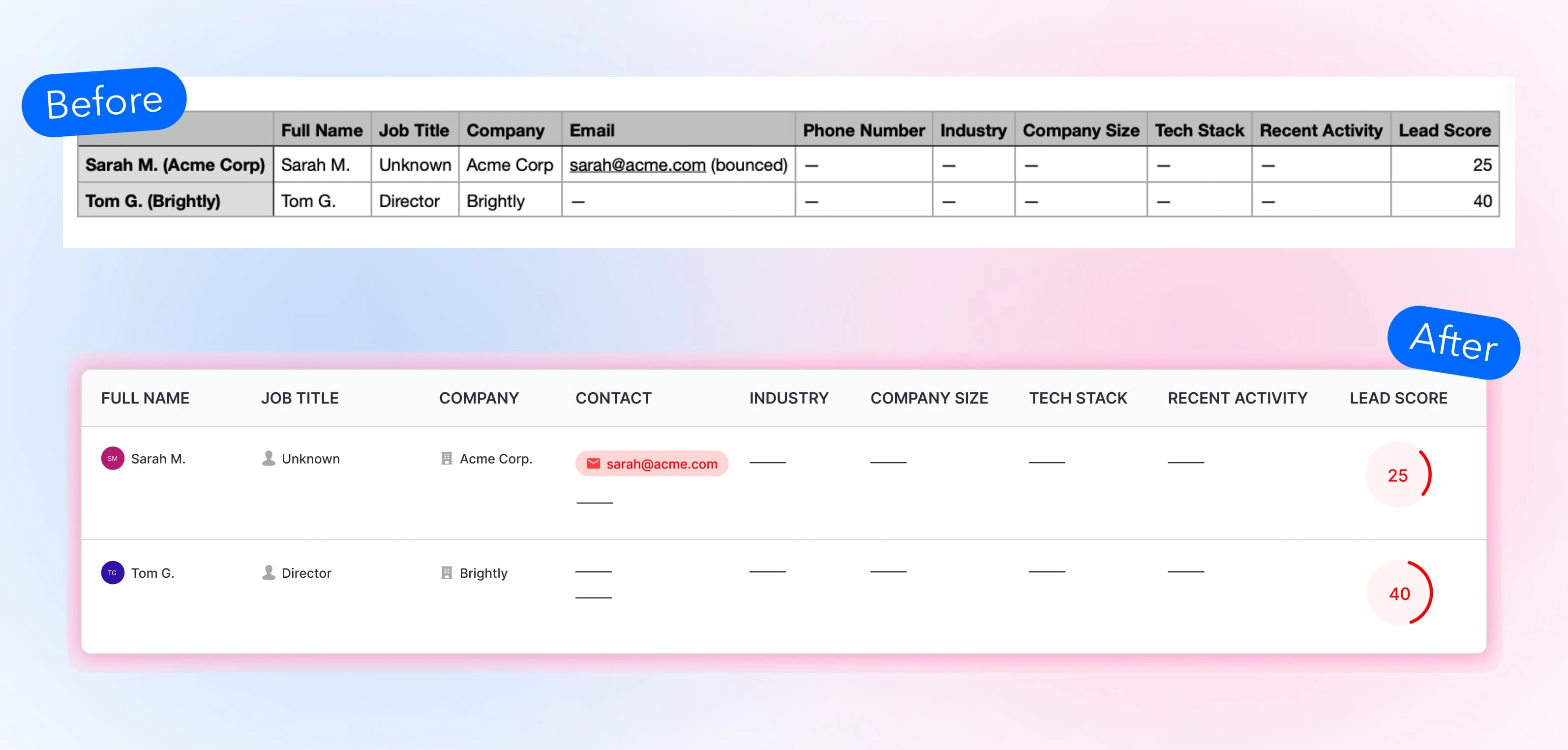
Task: Select row header Sarah M. (Acme Corp)
Action: 175,164
